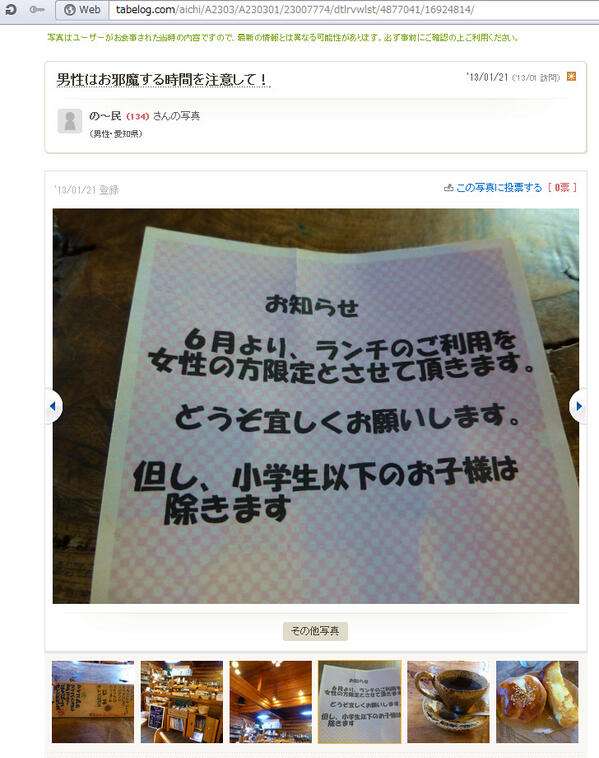Image resolution: width=599 pixels, height=758 pixels.
Task: Open the bread rolls thumbnail
Action: (537, 701)
